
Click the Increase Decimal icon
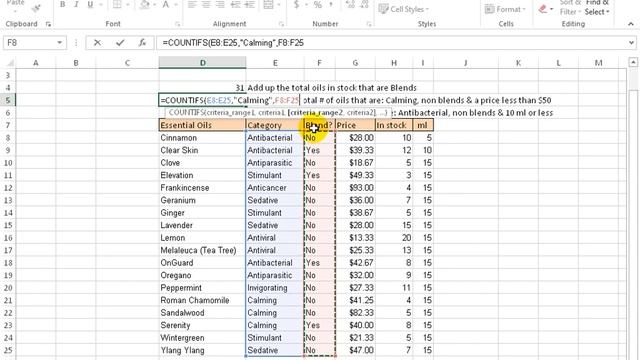point(350,4)
